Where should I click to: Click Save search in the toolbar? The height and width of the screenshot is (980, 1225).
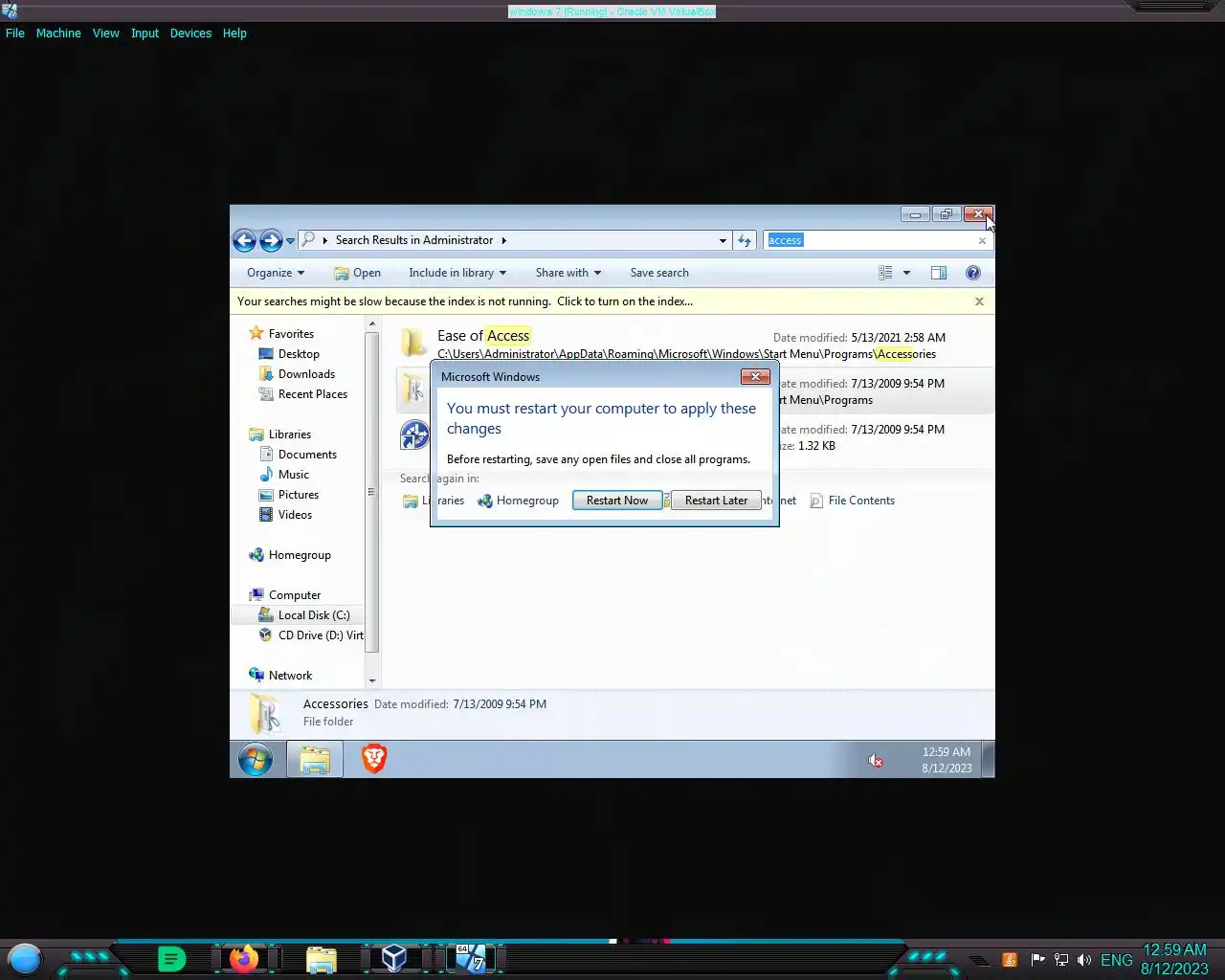(x=659, y=273)
